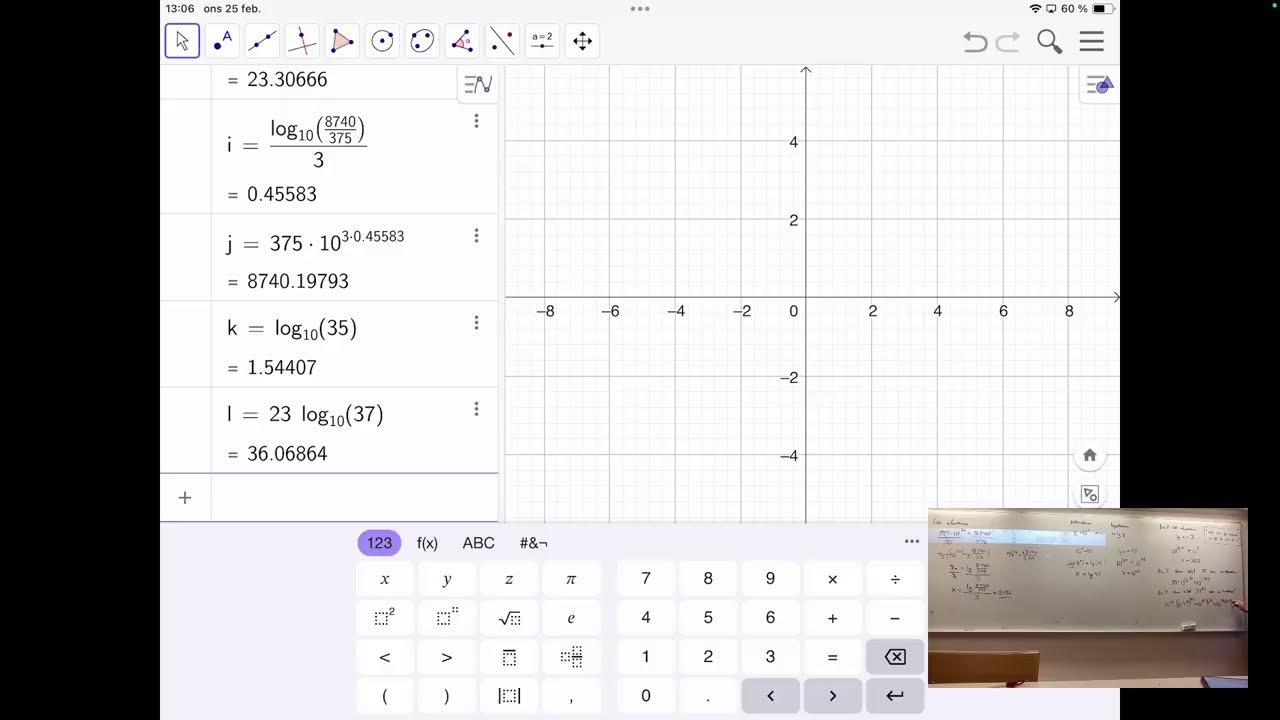Tap the minus key
Screen dimensions: 1280x720
895,618
